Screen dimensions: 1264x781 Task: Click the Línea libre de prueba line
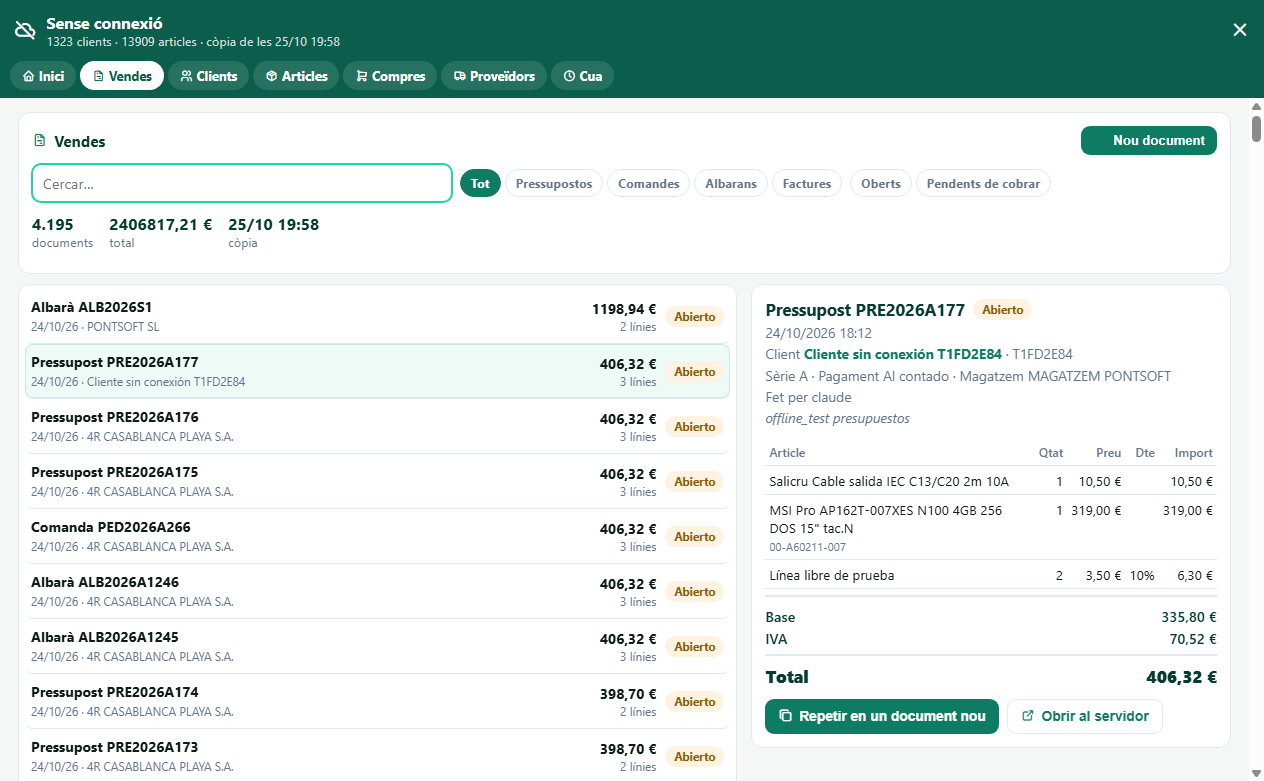[x=991, y=575]
